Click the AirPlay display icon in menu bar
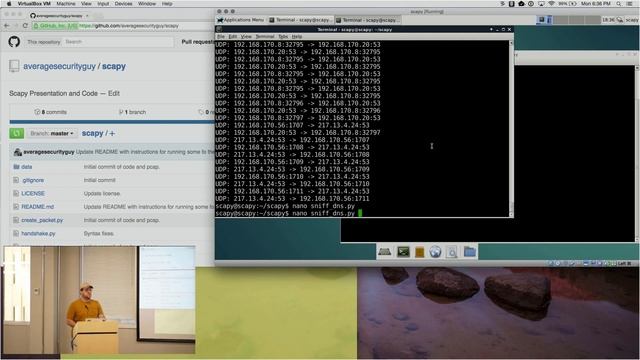640x360 pixels. 541,4
